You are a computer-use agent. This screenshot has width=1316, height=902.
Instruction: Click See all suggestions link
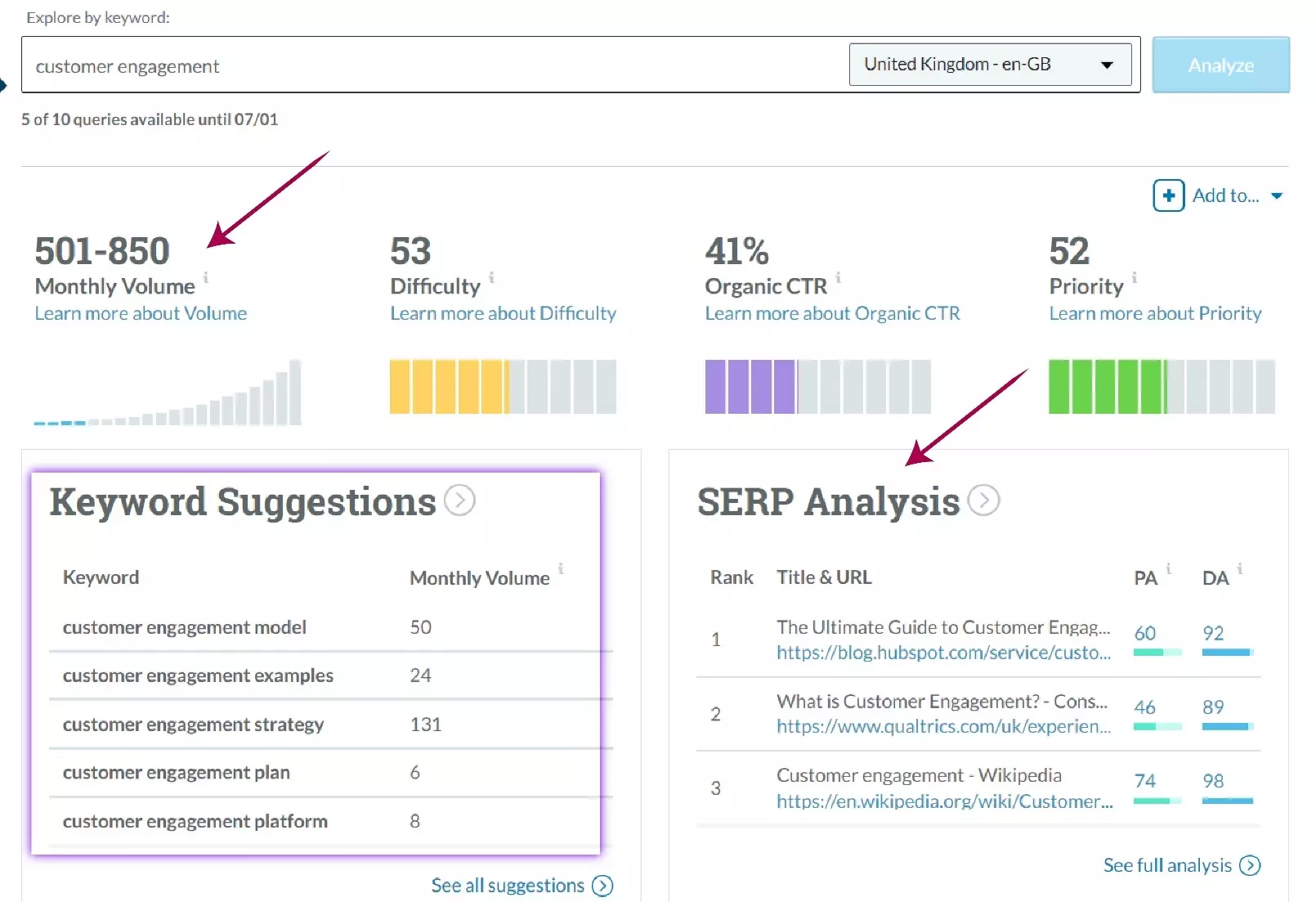[x=508, y=886]
